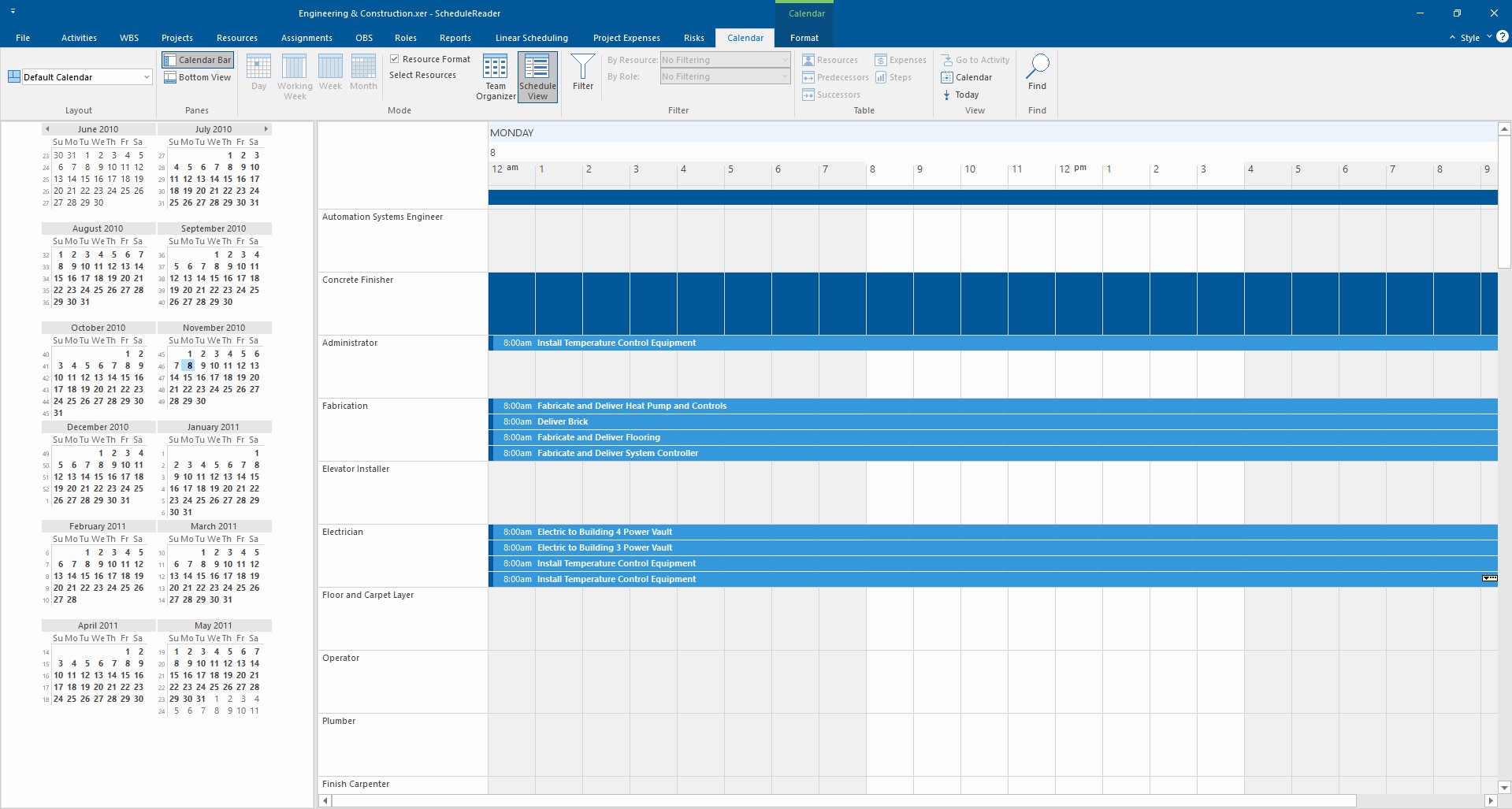Collapse the ribbon using the caret icon

tap(1452, 37)
